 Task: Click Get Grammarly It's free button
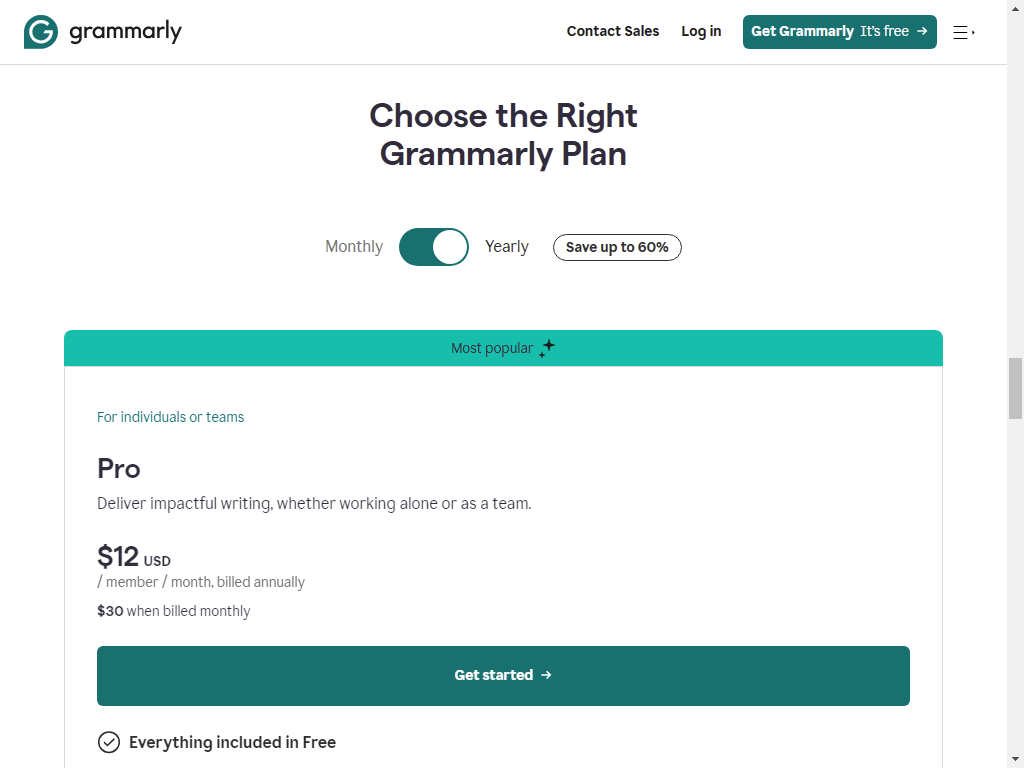pos(839,32)
